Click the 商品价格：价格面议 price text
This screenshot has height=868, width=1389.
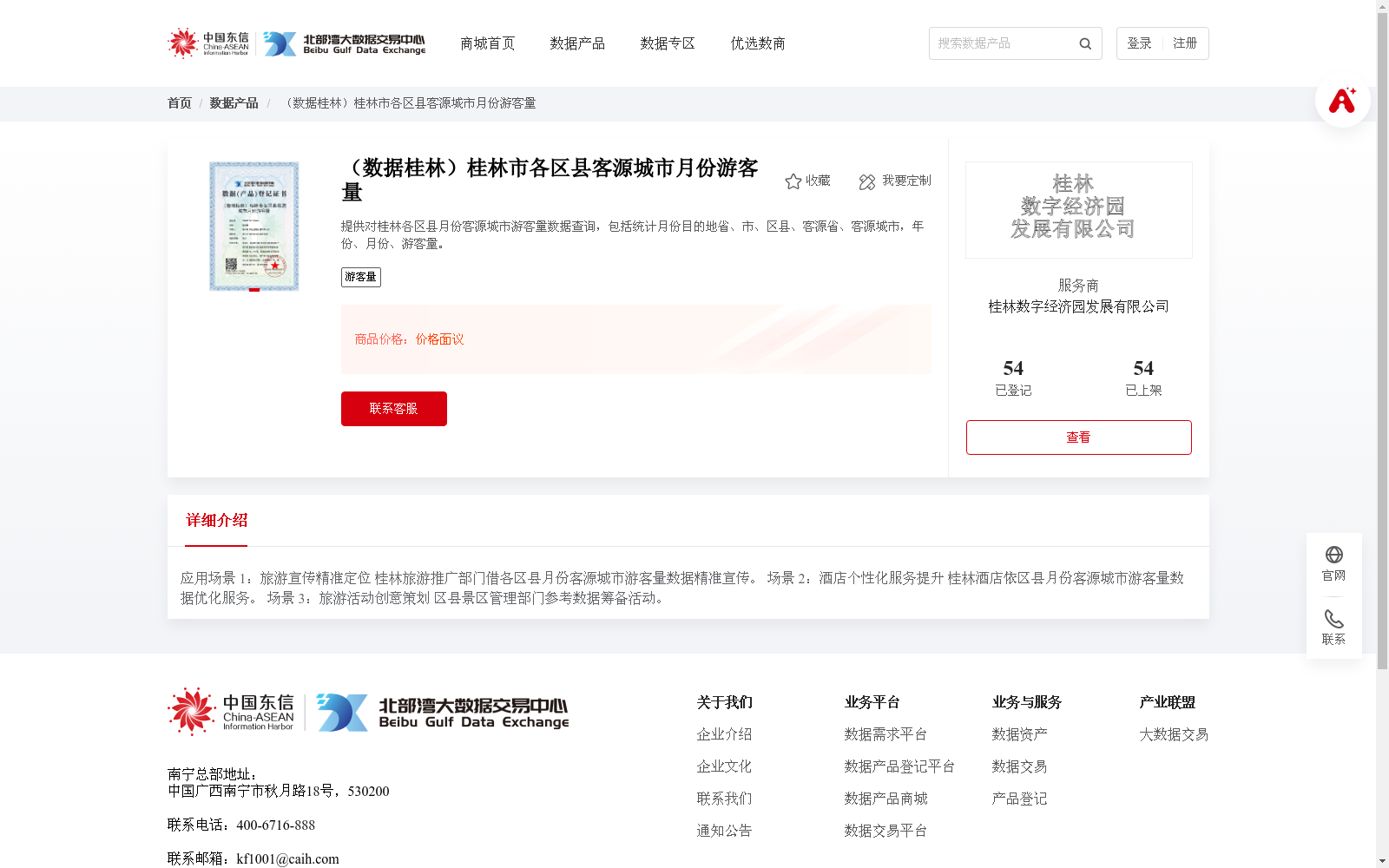click(x=409, y=339)
